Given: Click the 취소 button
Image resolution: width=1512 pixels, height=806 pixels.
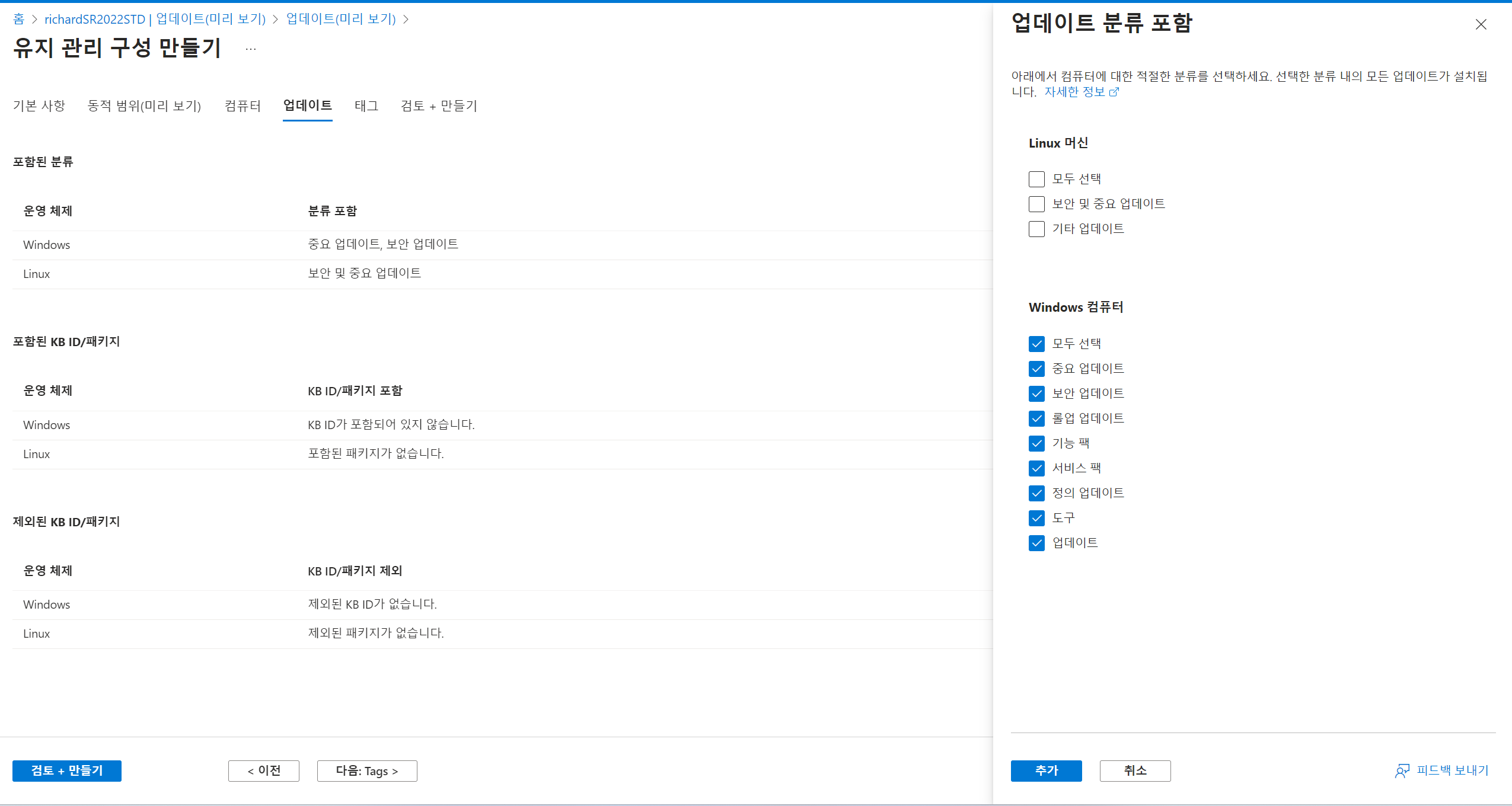Looking at the screenshot, I should [1134, 770].
